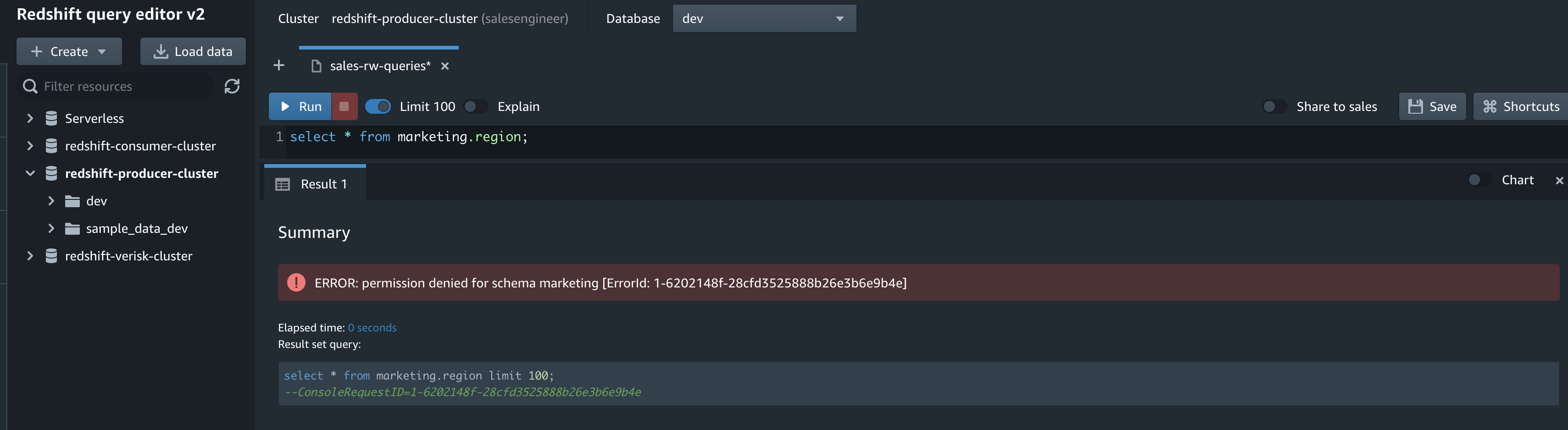
Task: Click the result set query code block
Action: pos(918,384)
